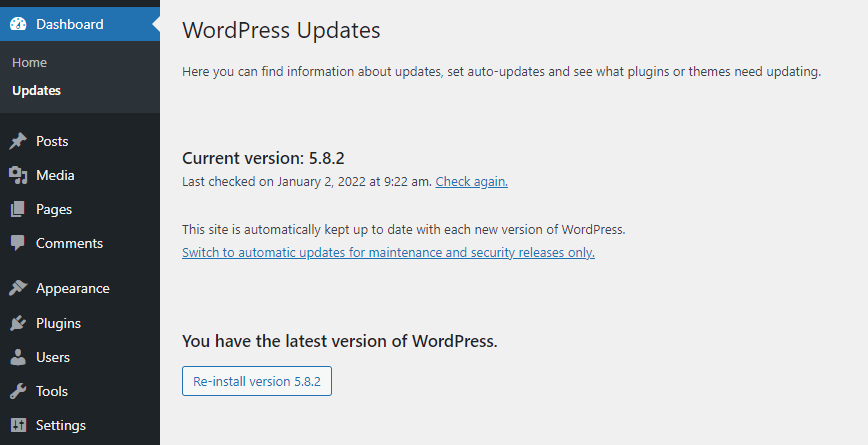Switch to maintenance and security updates only
The width and height of the screenshot is (868, 445).
coord(388,253)
